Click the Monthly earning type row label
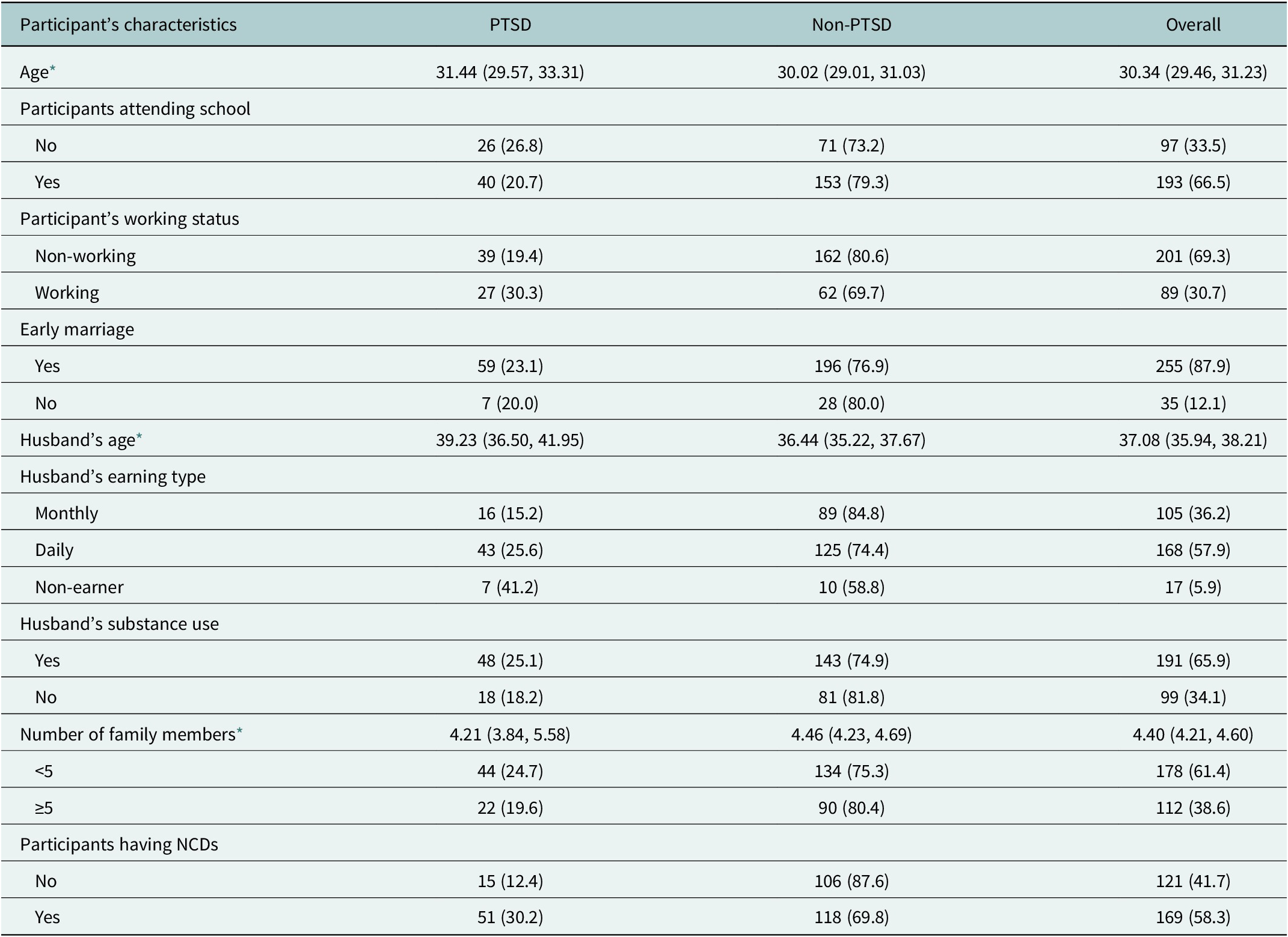Image resolution: width=1288 pixels, height=937 pixels. click(67, 513)
